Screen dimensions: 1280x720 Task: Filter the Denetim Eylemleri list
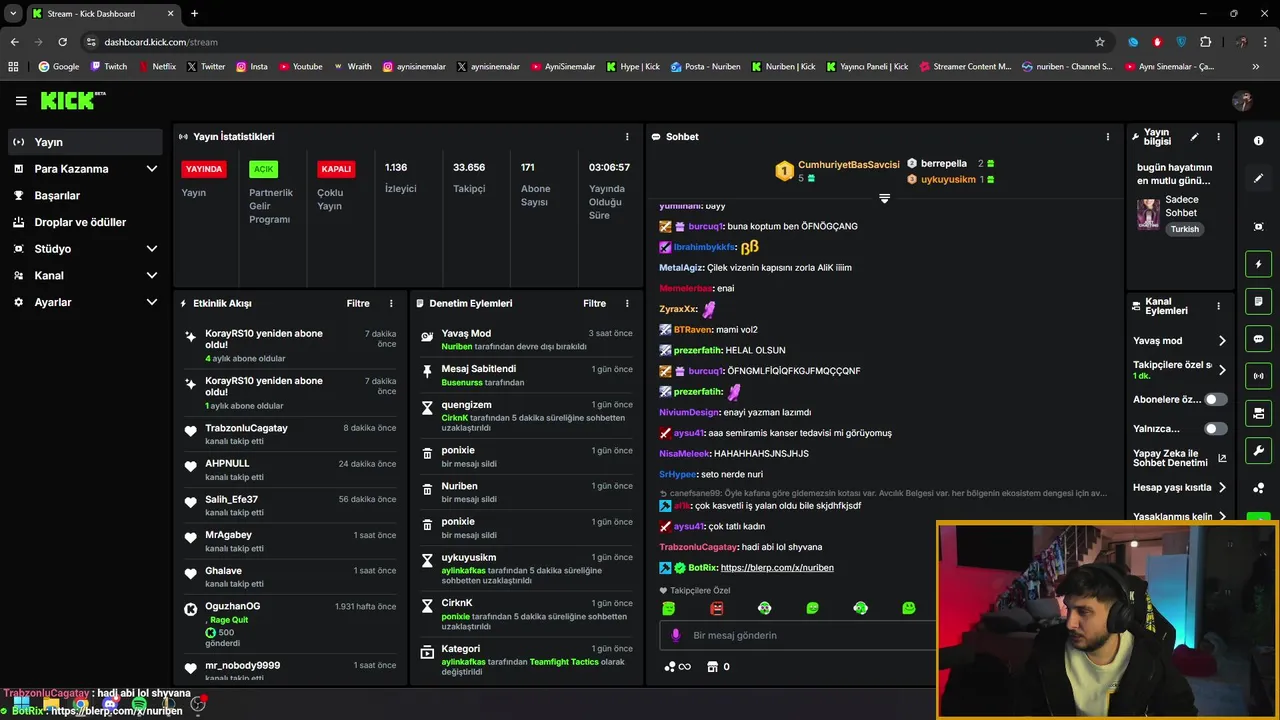pyautogui.click(x=594, y=303)
